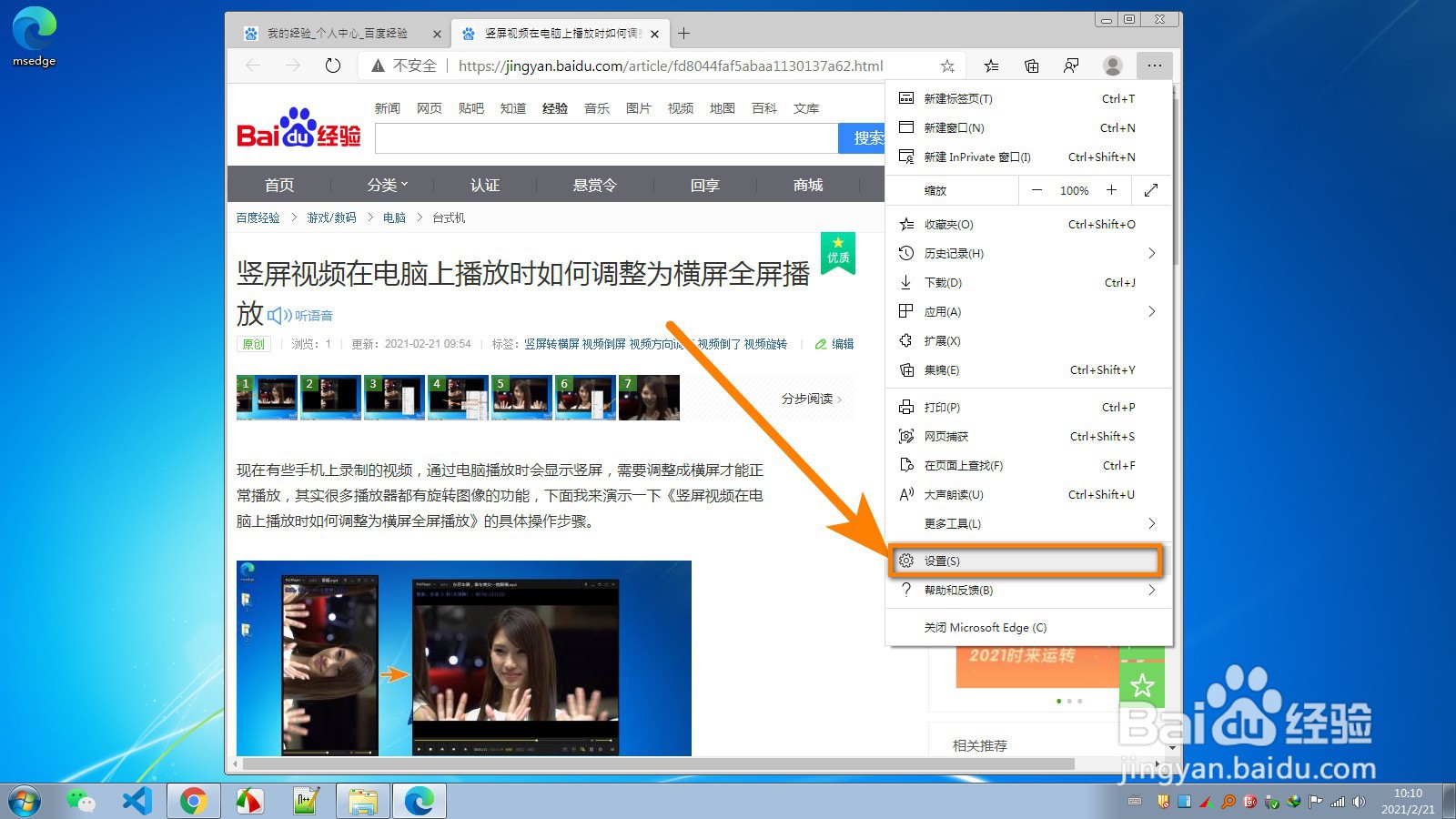
Task: Click the 游戏/数码 breadcrumb link
Action: click(x=331, y=217)
